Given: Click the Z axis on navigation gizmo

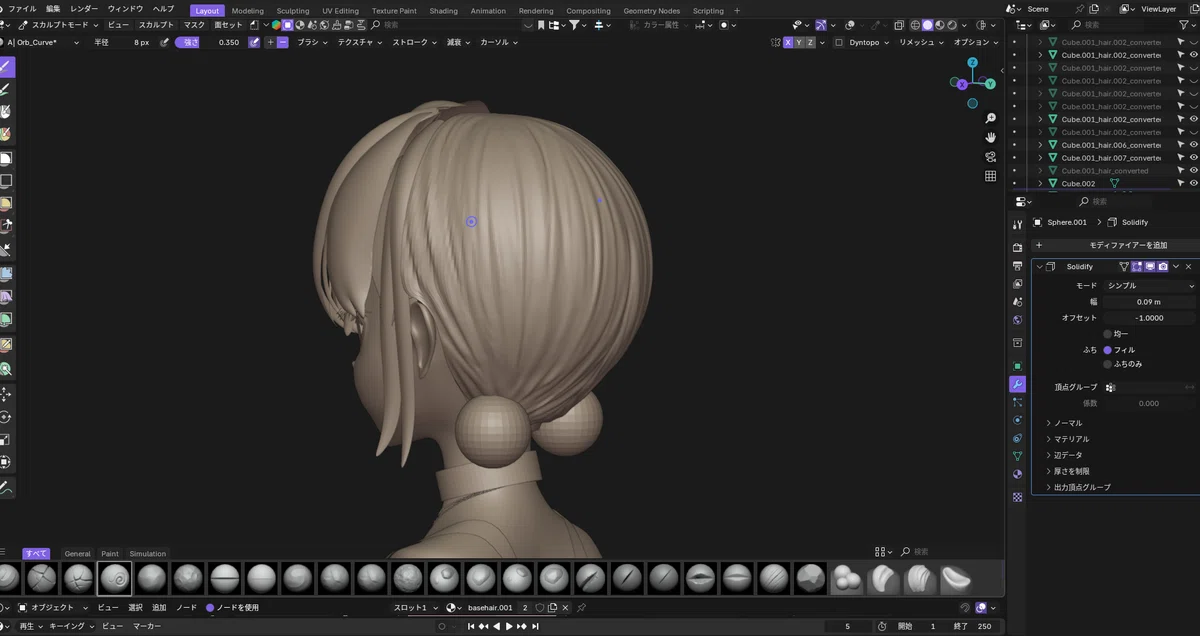Looking at the screenshot, I should 972,62.
